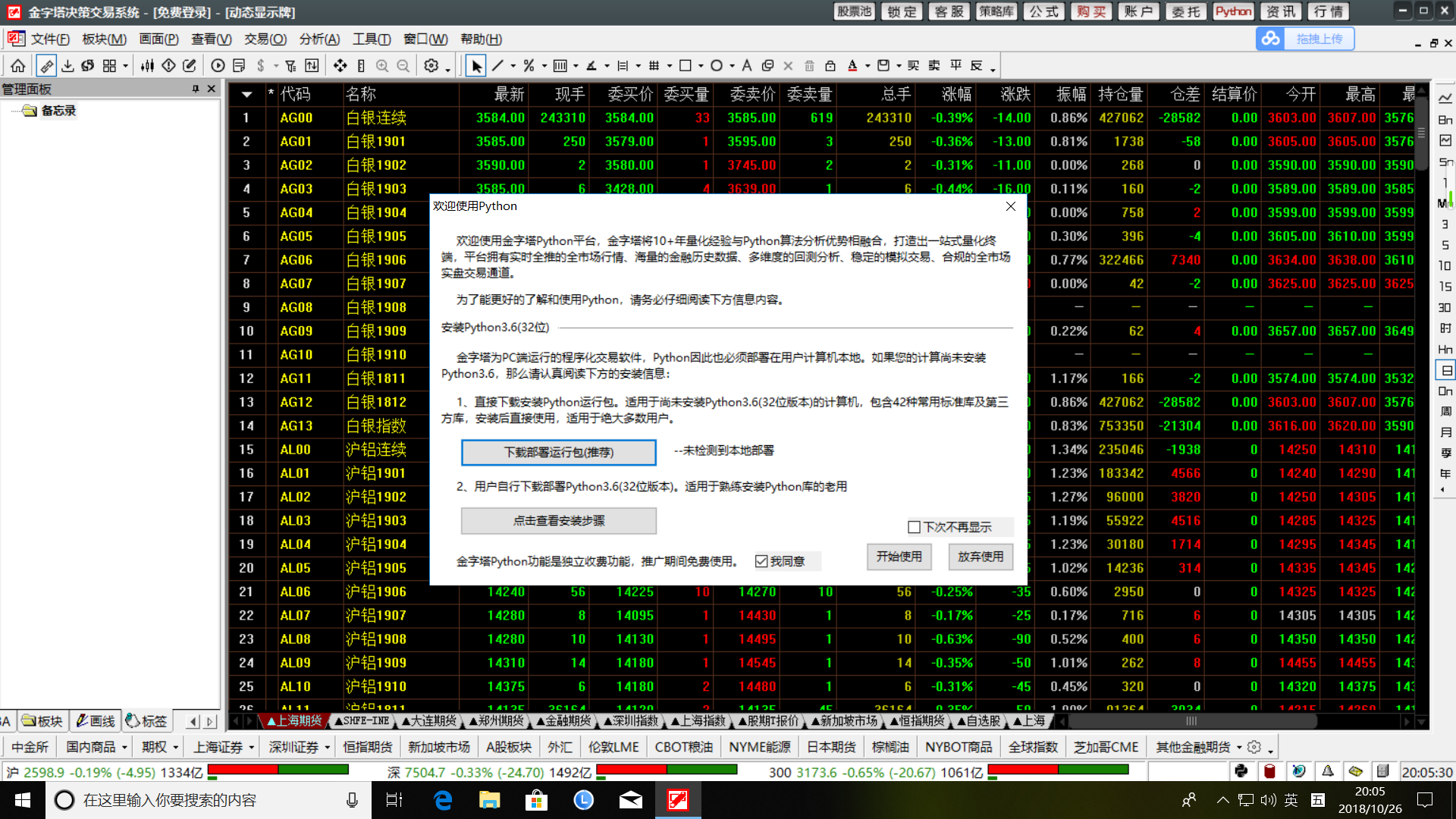Click the 开始使用 button

click(899, 557)
